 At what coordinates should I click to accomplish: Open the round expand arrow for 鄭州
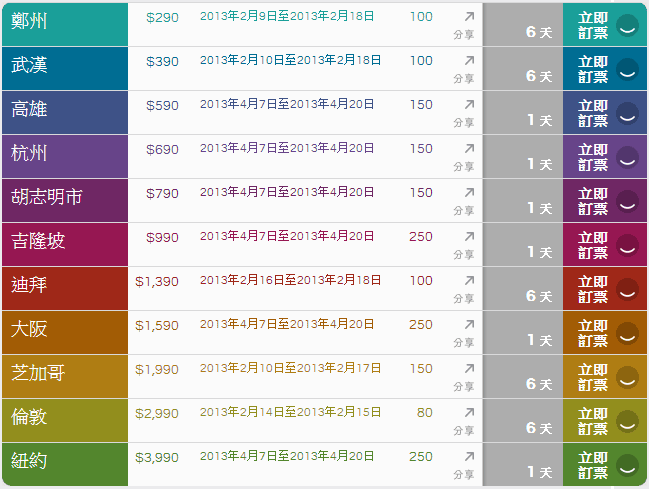click(627, 25)
